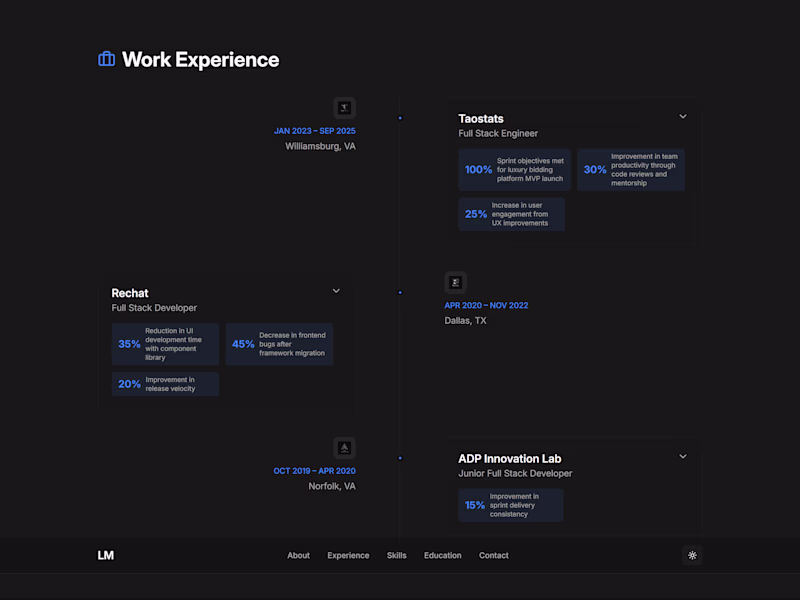This screenshot has width=800, height=600.
Task: Click the briefcase icon beside Work Experience heading
Action: point(106,60)
